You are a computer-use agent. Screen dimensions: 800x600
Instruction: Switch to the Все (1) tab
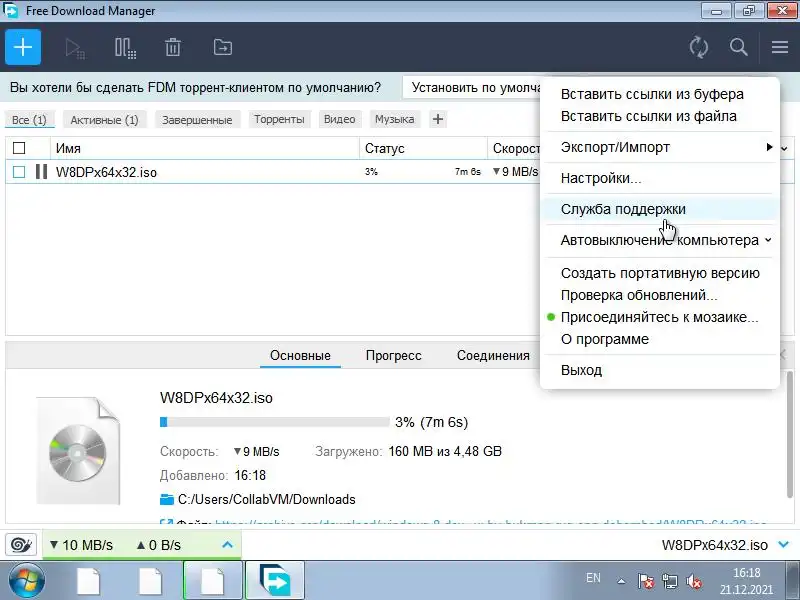29,119
